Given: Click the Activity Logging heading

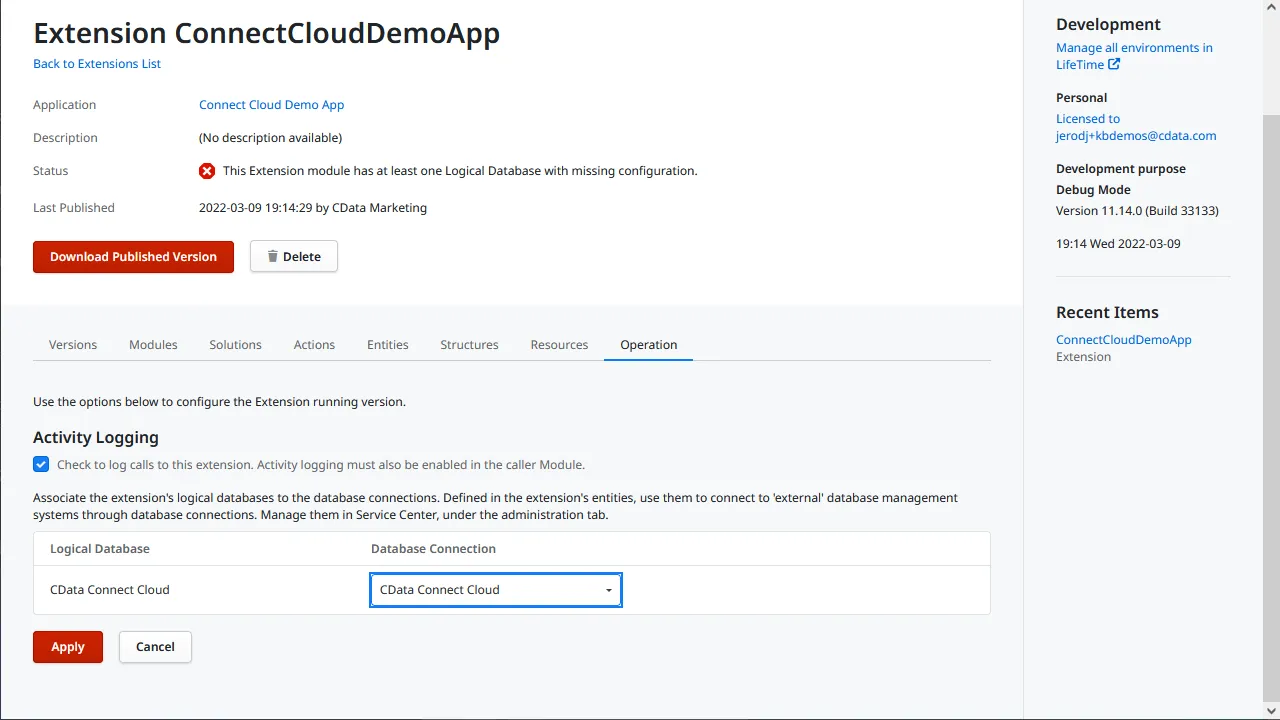Looking at the screenshot, I should 96,437.
